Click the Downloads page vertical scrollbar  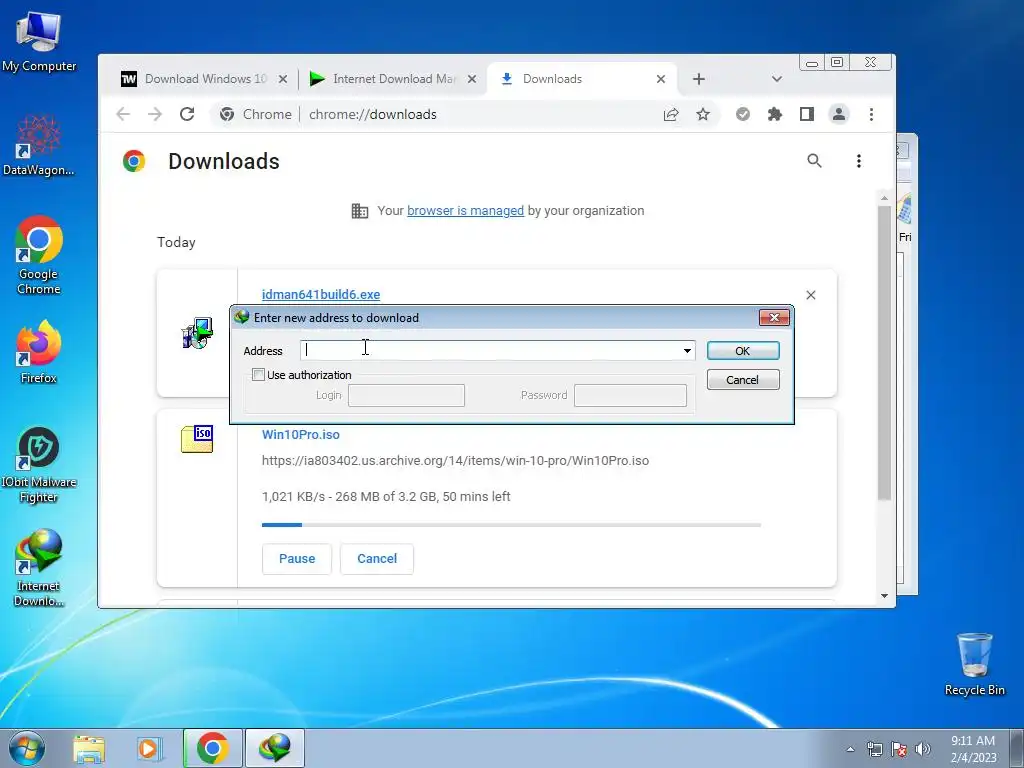[x=884, y=353]
